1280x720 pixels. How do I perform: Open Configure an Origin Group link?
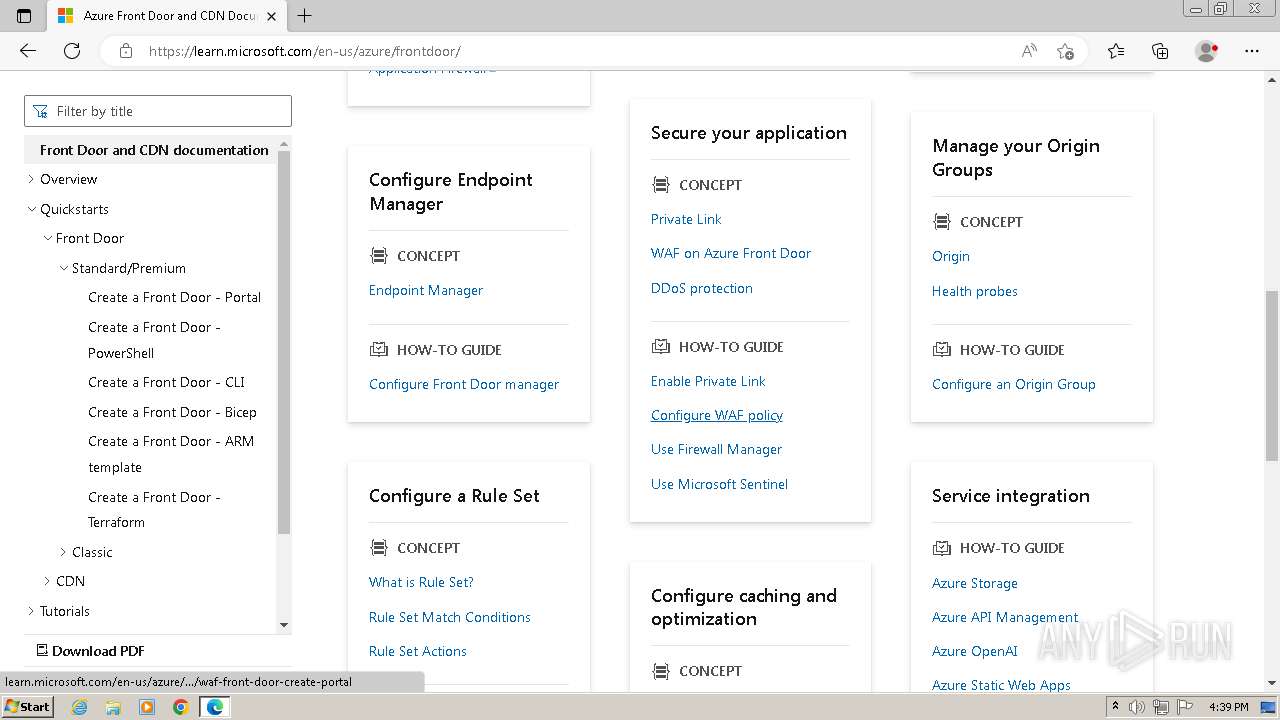1014,384
